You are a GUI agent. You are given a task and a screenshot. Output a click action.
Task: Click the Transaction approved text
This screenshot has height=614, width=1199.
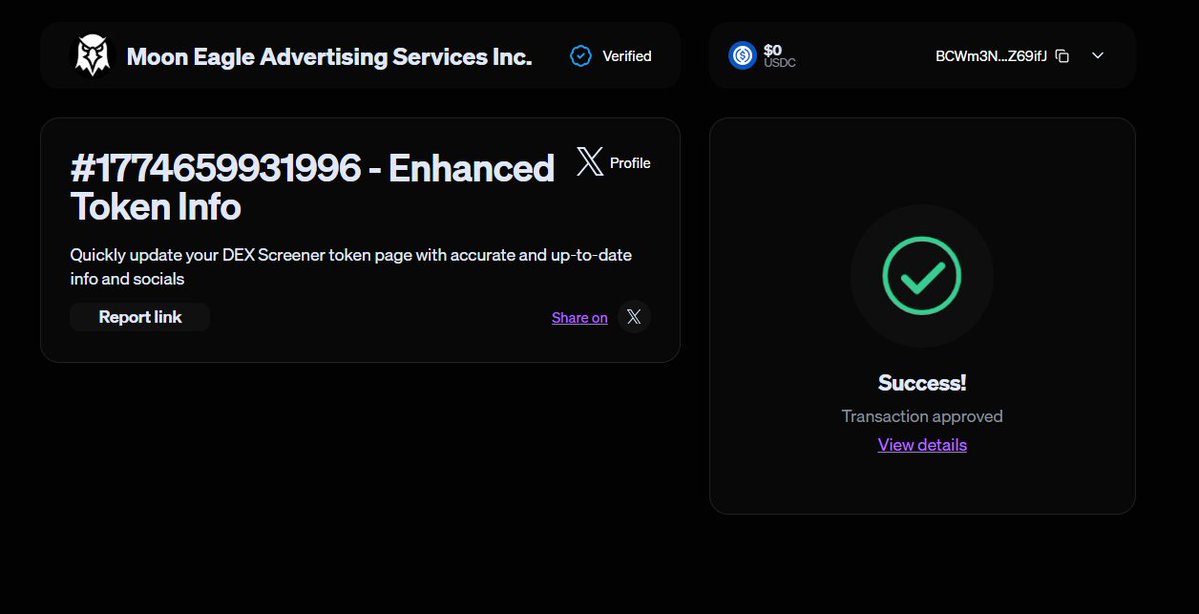(922, 416)
